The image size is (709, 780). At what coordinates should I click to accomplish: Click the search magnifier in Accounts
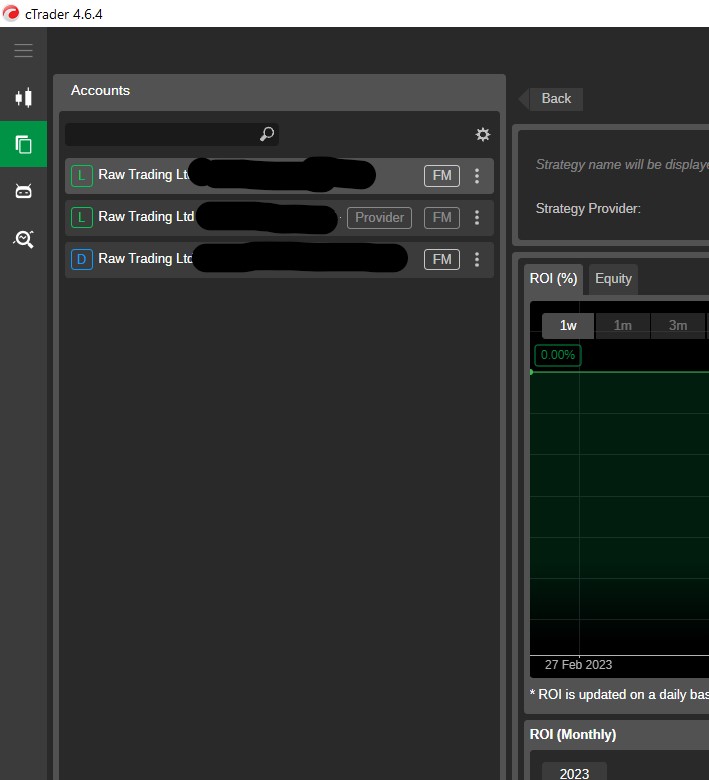pyautogui.click(x=267, y=134)
